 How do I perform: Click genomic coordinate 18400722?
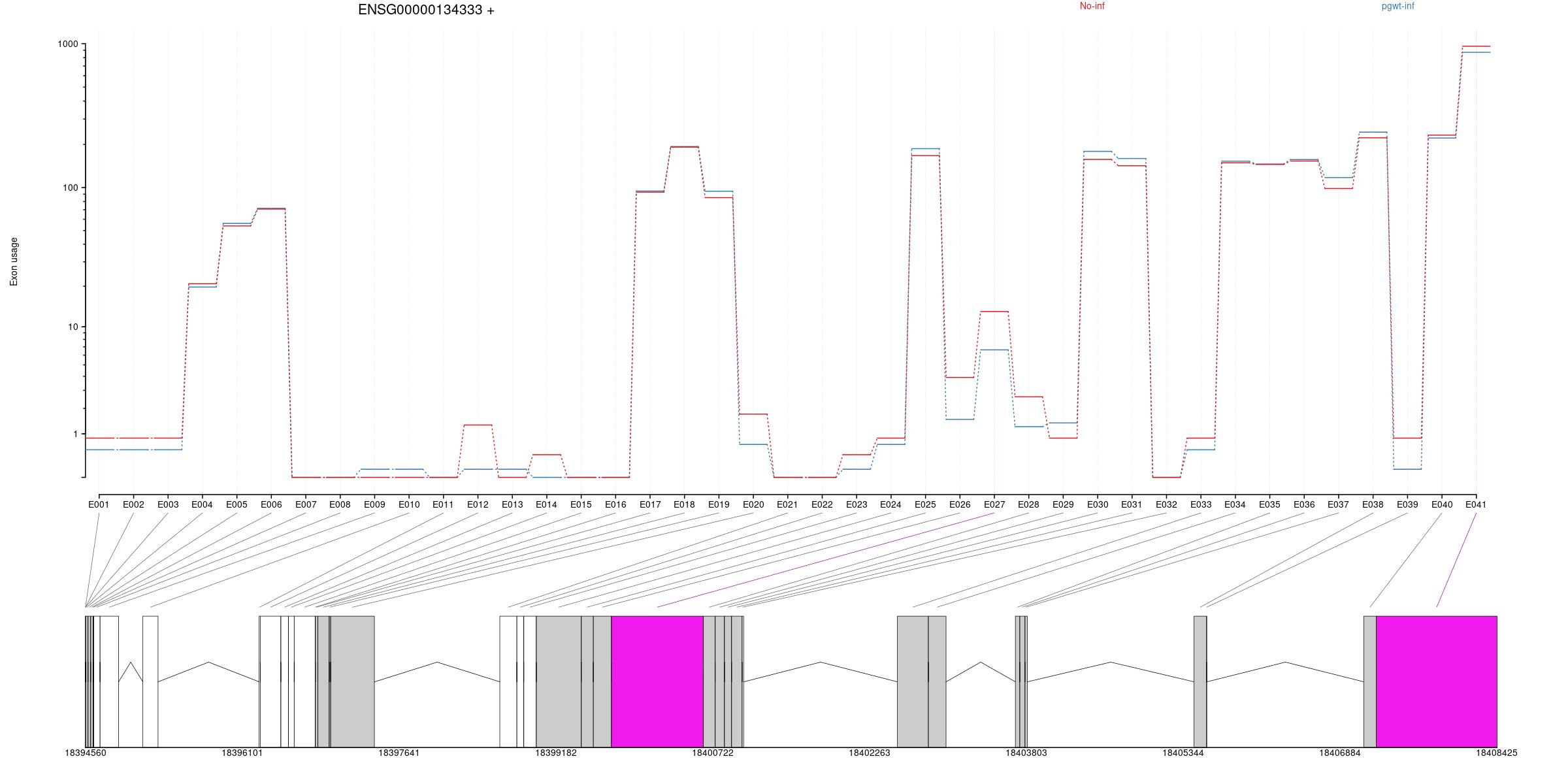pyautogui.click(x=713, y=753)
